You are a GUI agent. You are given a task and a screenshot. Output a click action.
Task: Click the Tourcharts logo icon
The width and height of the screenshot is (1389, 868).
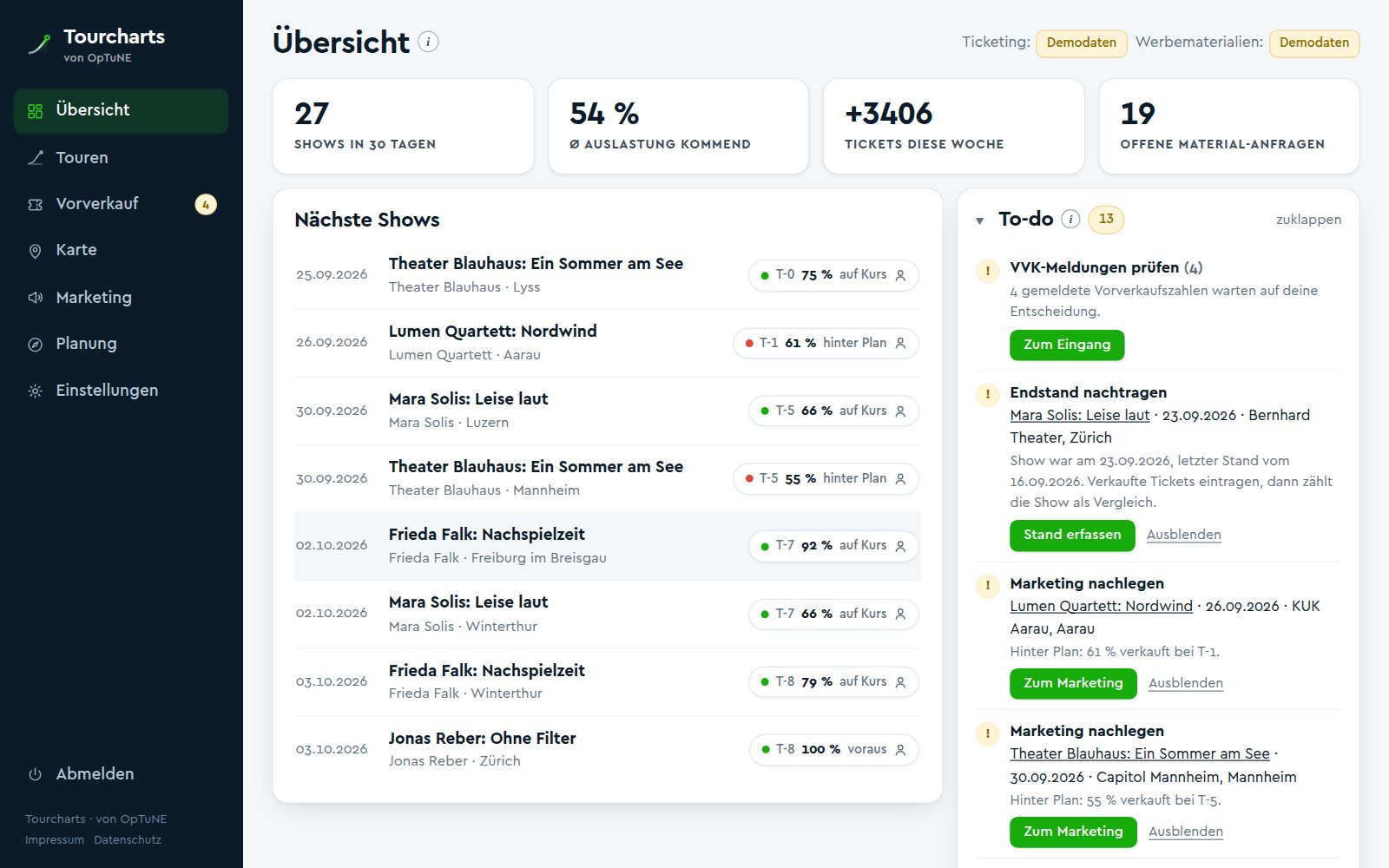tap(39, 44)
